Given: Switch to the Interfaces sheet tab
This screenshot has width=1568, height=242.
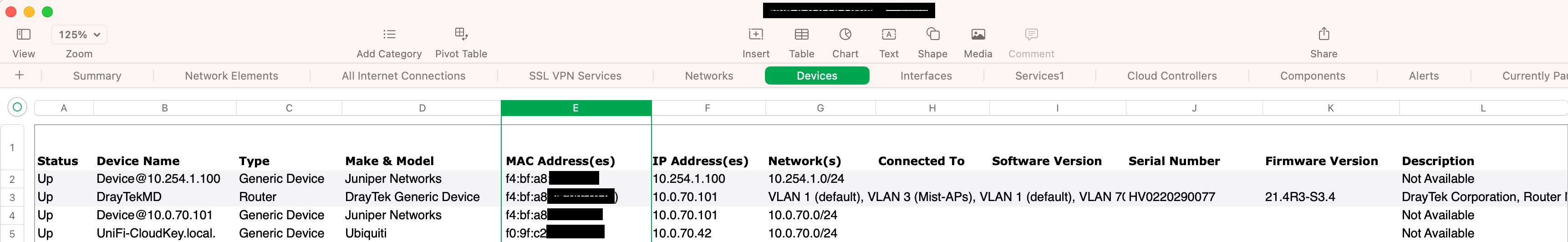Looking at the screenshot, I should click(x=926, y=76).
